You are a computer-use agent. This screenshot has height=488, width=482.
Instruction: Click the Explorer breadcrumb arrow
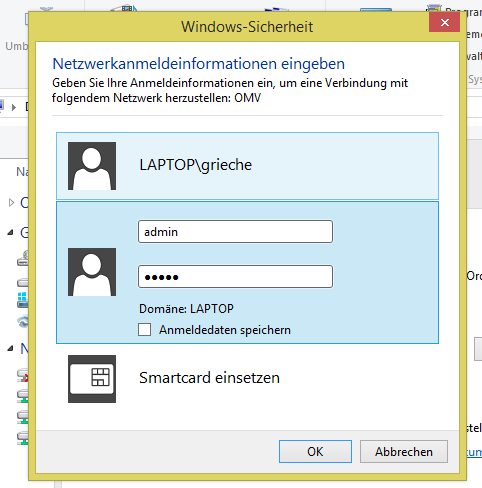pyautogui.click(x=14, y=107)
